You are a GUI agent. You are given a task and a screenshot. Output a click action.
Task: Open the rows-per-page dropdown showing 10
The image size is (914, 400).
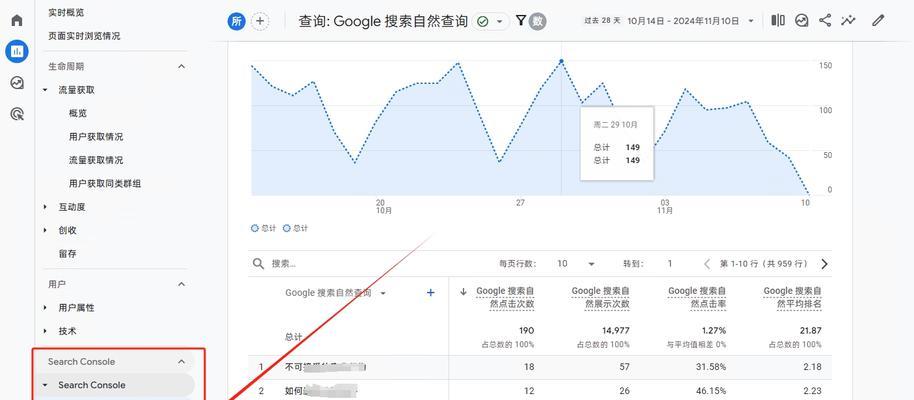575,264
